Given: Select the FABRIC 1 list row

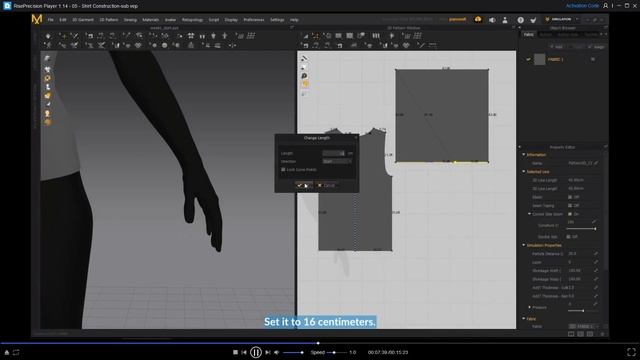Looking at the screenshot, I should click(x=562, y=60).
